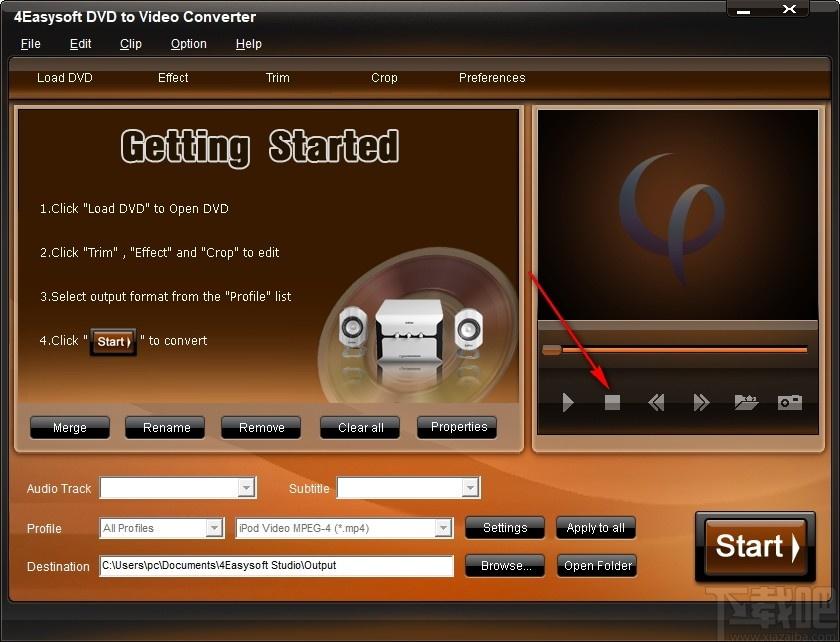Open the iPod Video MPEG-4 format dropdown

443,528
